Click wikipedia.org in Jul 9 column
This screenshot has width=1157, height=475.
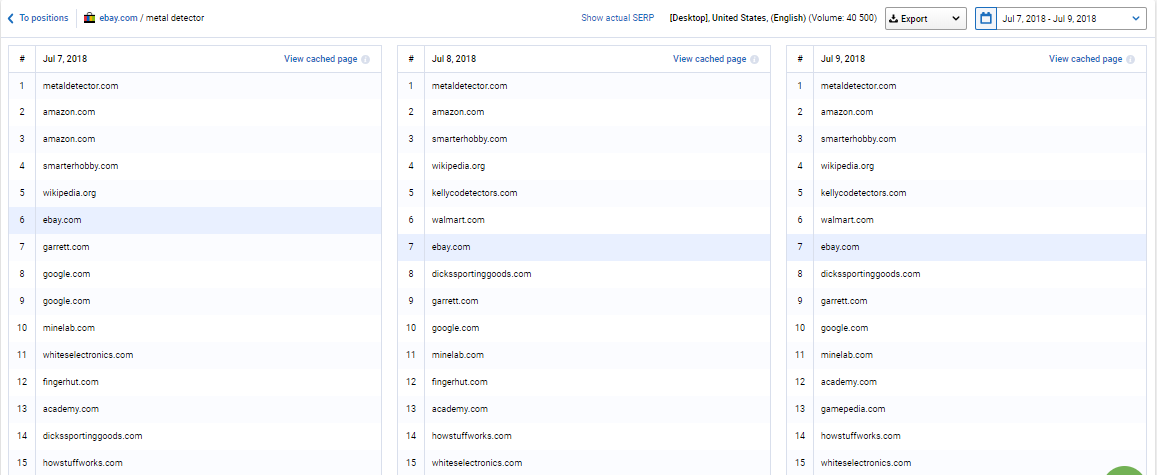click(x=847, y=166)
